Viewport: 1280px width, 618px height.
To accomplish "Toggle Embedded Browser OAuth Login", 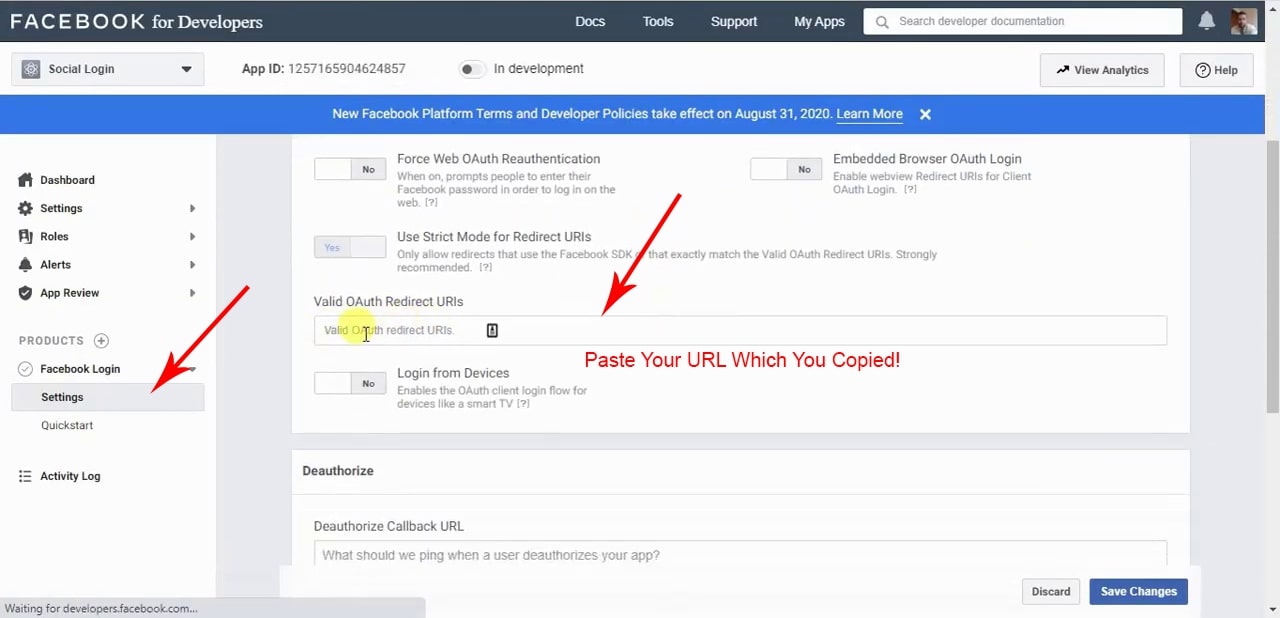I will click(786, 169).
